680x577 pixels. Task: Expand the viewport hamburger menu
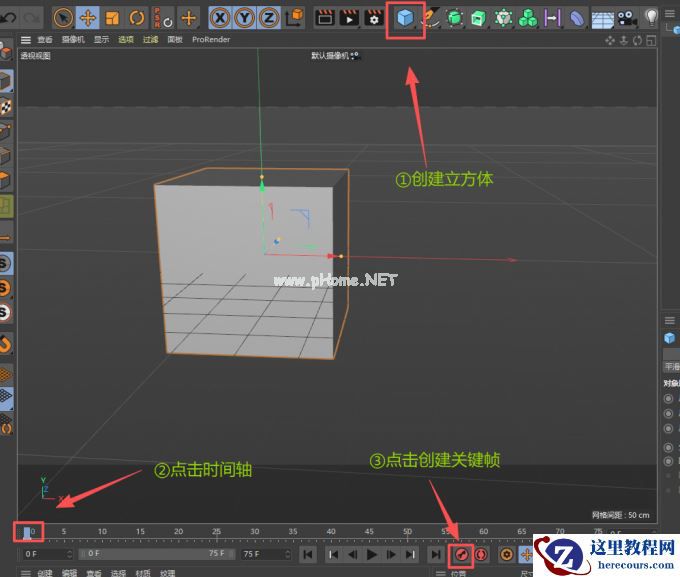[x=26, y=40]
